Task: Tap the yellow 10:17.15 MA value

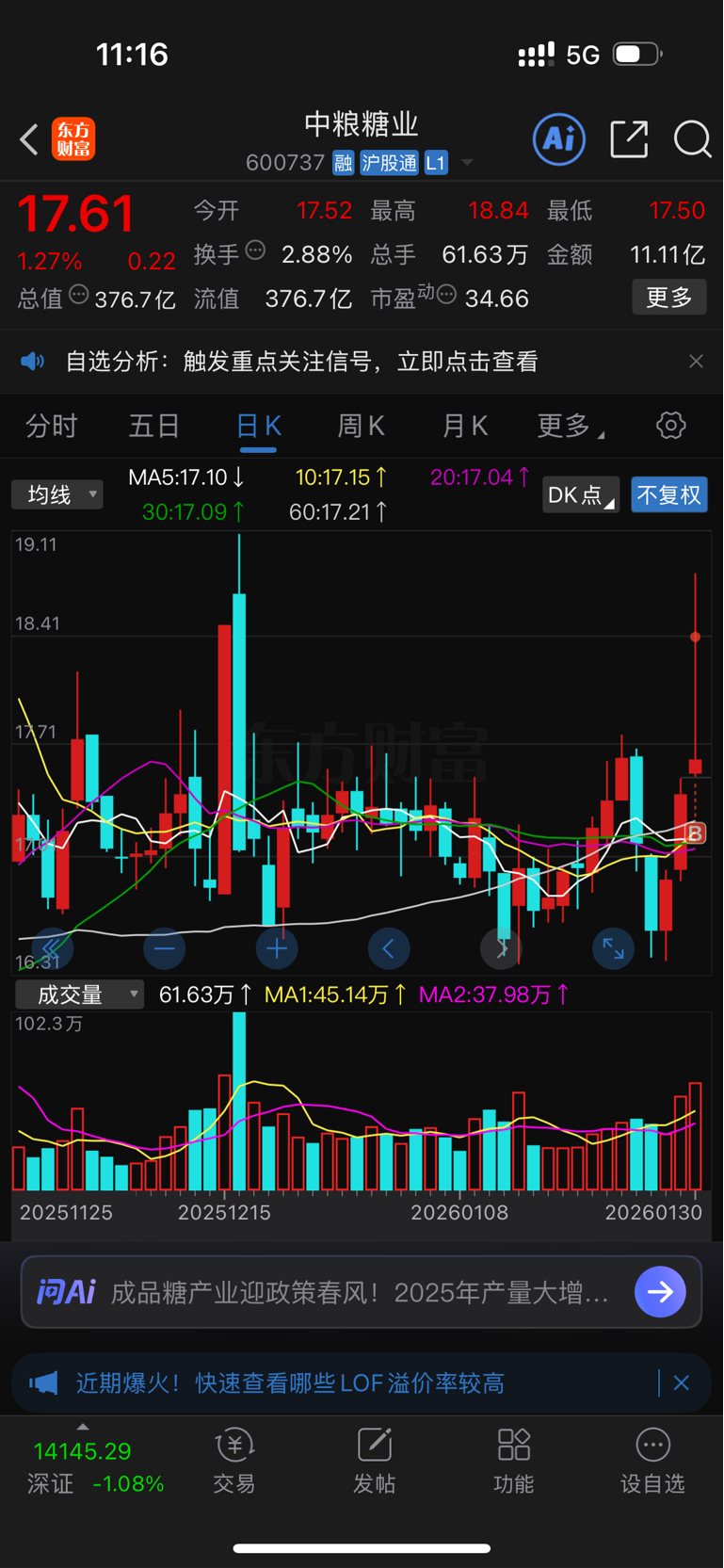Action: click(341, 477)
